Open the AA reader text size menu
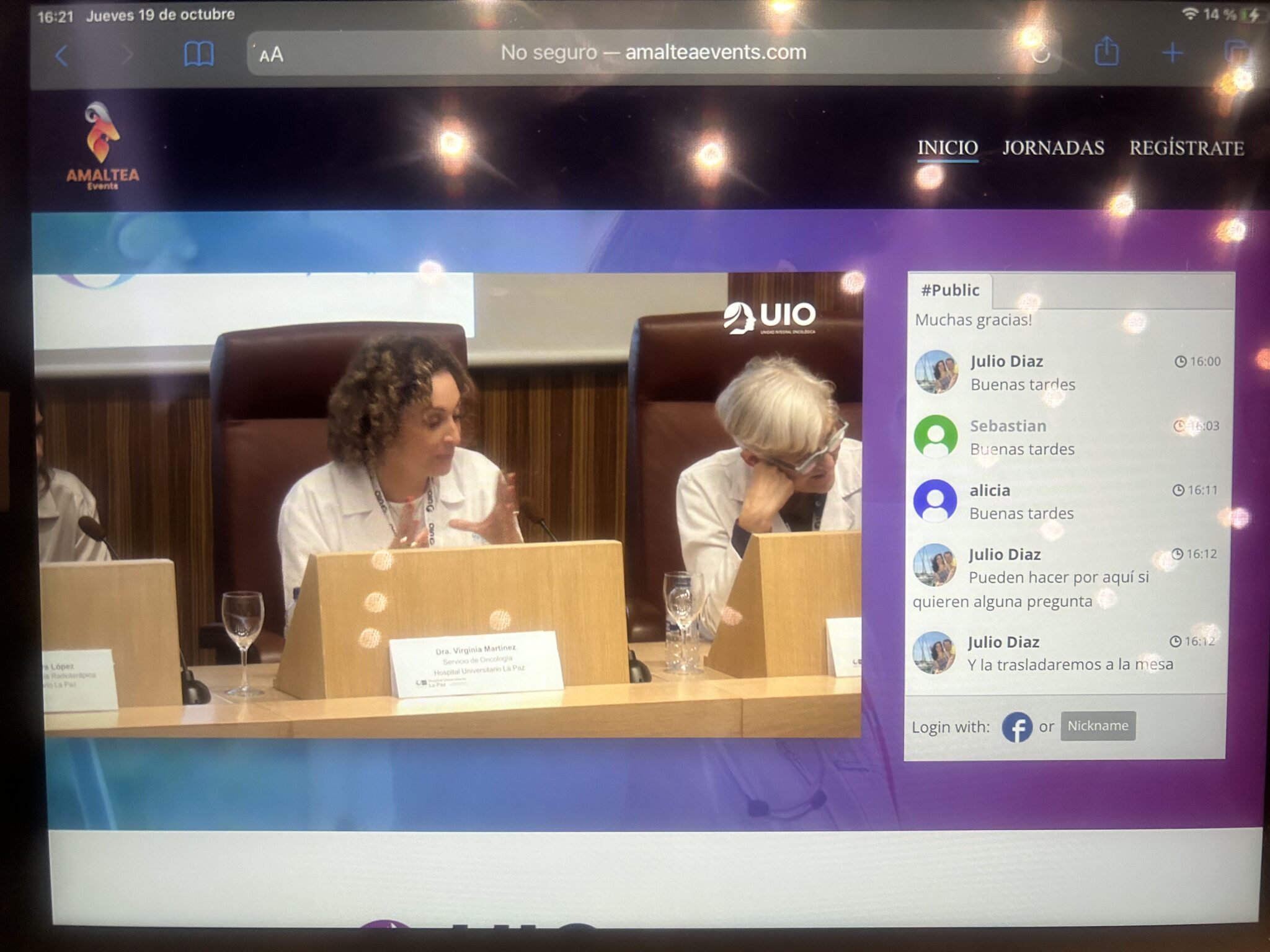Image resolution: width=1270 pixels, height=952 pixels. pos(272,55)
